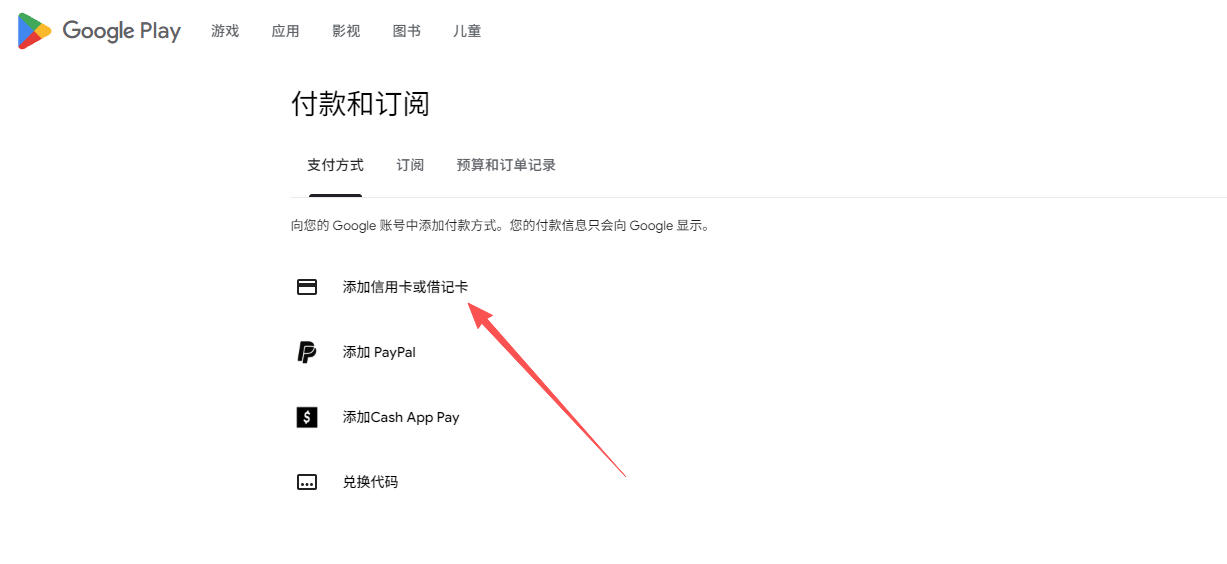Choose 添加信用卡或借记卡
1227x564 pixels.
click(x=405, y=287)
